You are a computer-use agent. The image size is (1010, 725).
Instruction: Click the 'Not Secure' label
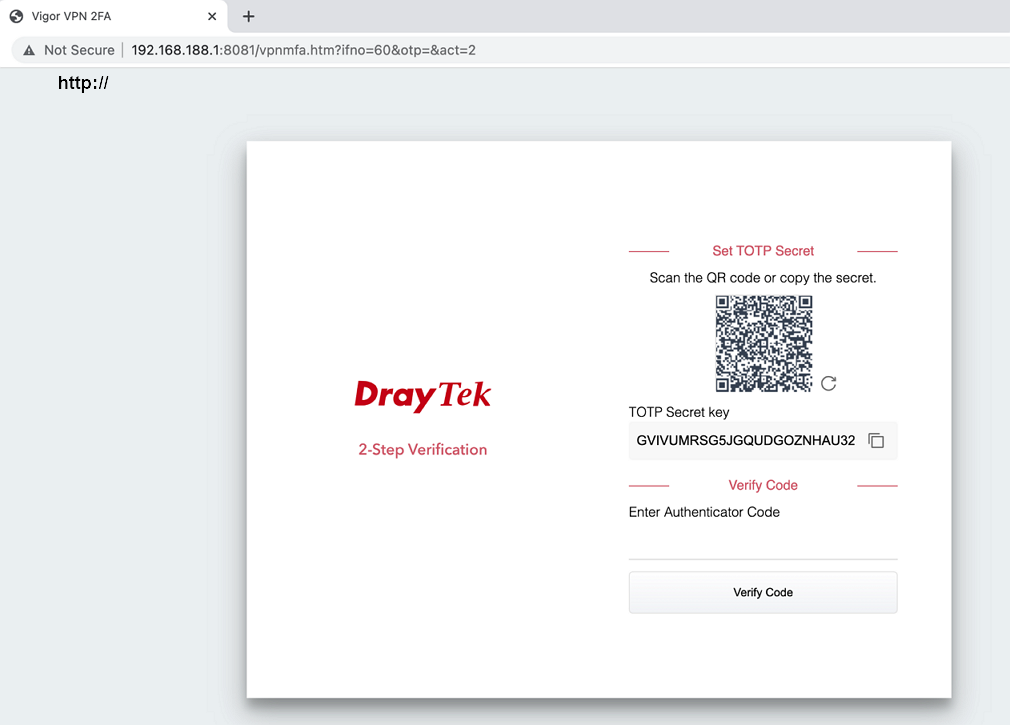point(79,50)
